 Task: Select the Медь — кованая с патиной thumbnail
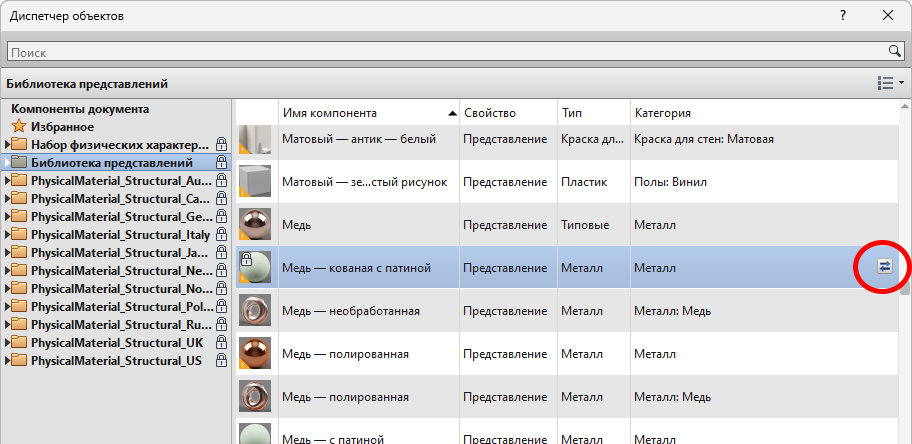click(x=255, y=267)
